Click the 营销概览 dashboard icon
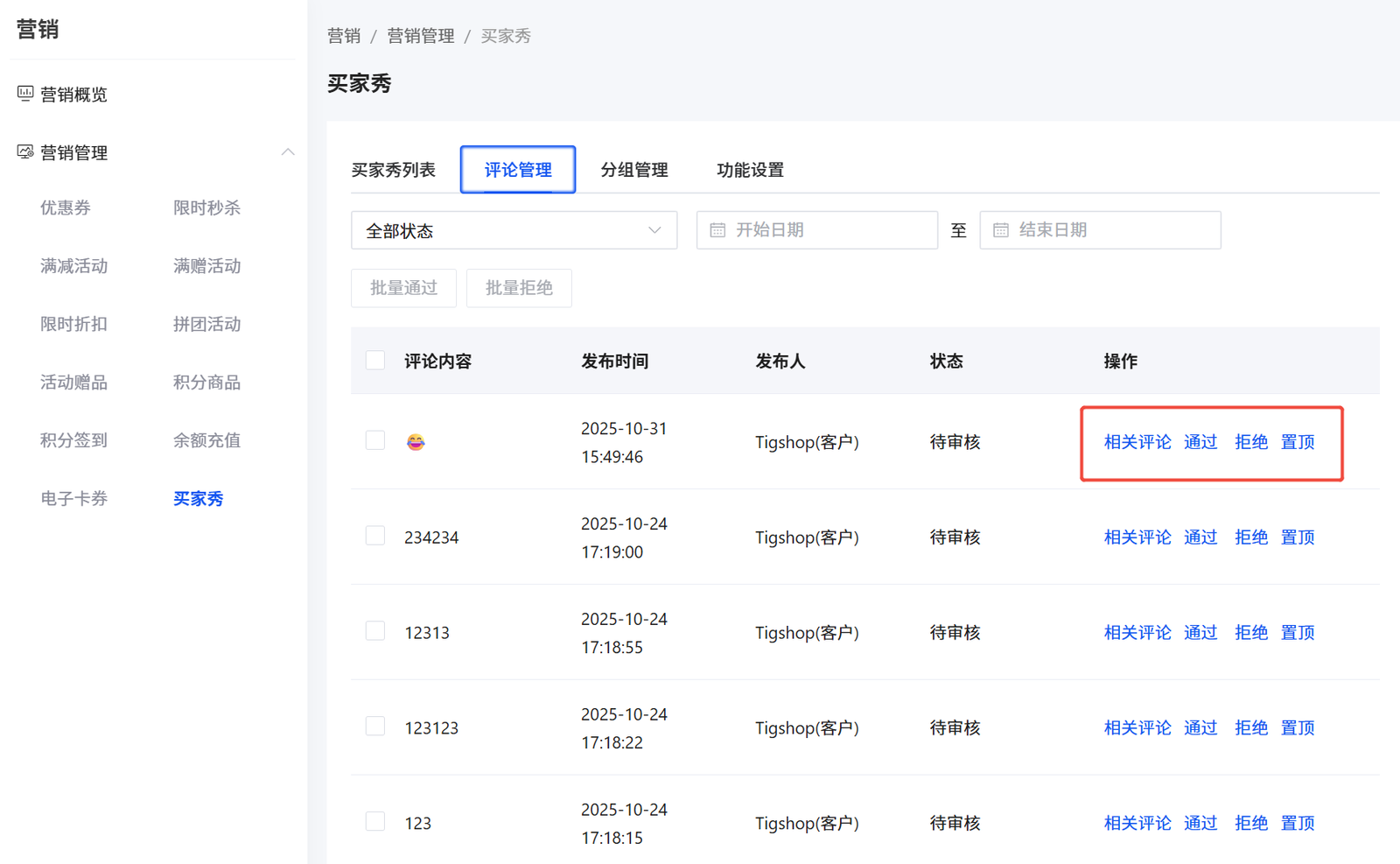 pyautogui.click(x=25, y=94)
